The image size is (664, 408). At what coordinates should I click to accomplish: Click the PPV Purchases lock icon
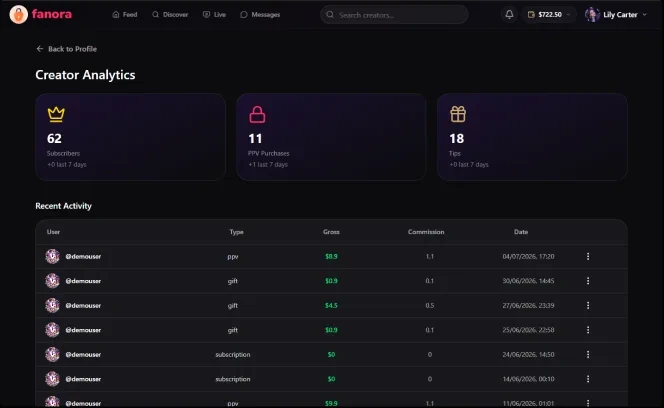tap(257, 114)
